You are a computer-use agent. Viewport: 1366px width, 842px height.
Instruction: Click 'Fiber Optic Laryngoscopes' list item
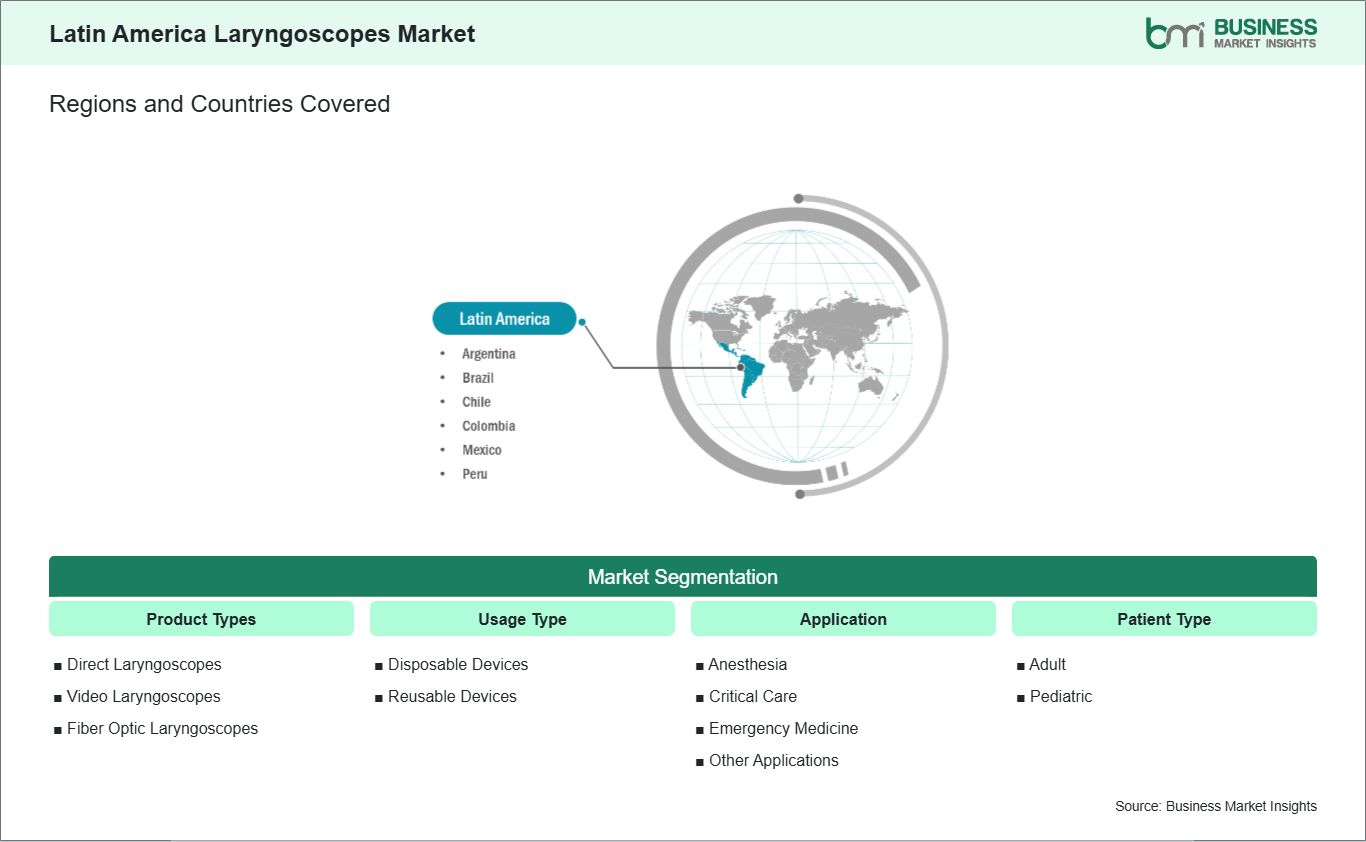pos(156,728)
